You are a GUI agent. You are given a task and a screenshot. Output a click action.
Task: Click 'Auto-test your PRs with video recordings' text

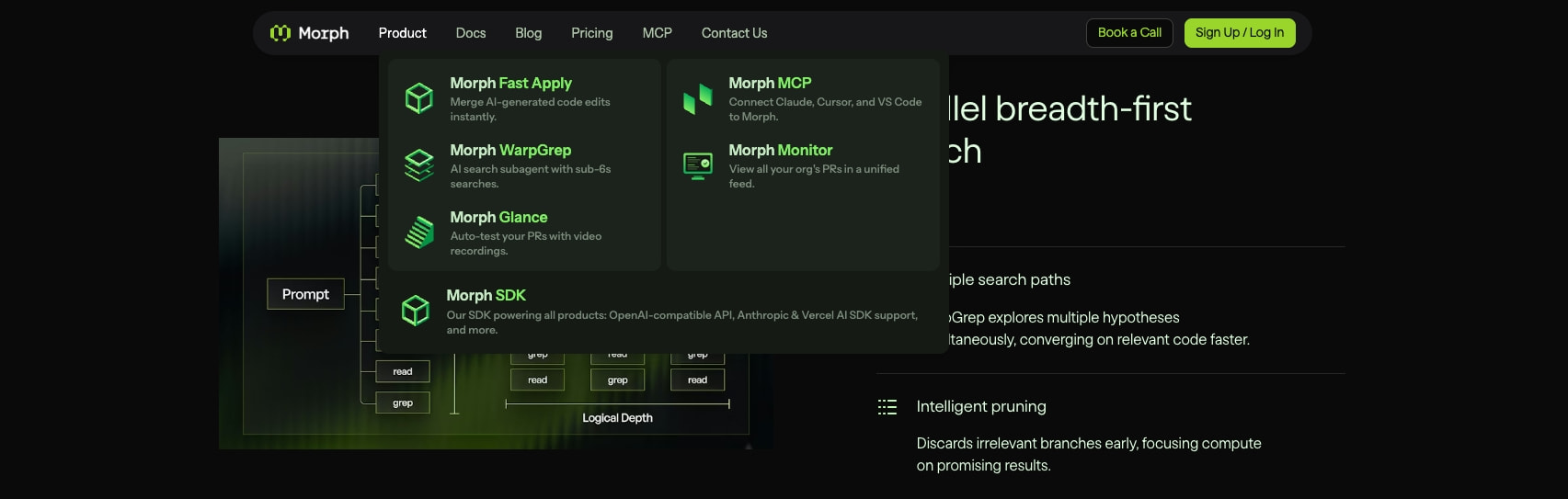pyautogui.click(x=526, y=244)
